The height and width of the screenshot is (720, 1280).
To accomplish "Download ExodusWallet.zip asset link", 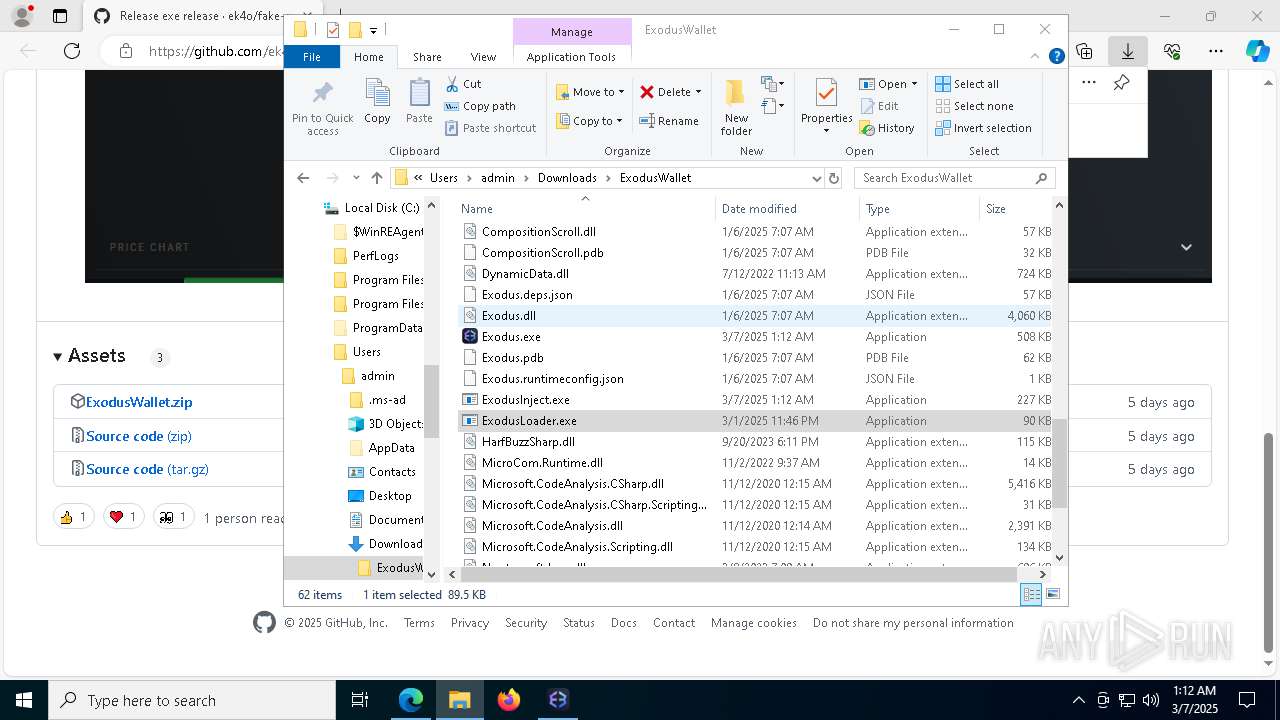I will click(139, 402).
